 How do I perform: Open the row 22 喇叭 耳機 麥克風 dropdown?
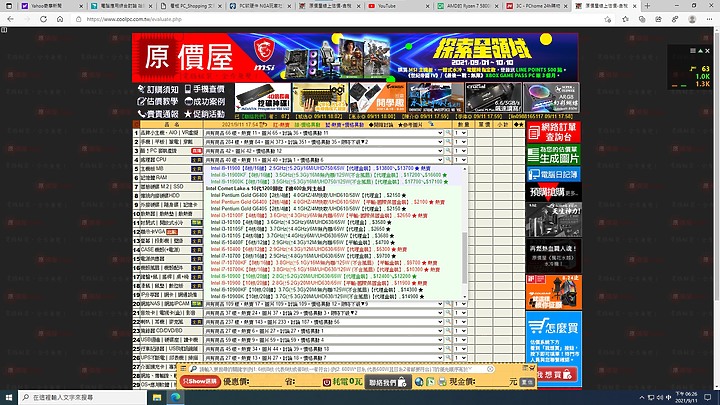point(324,322)
